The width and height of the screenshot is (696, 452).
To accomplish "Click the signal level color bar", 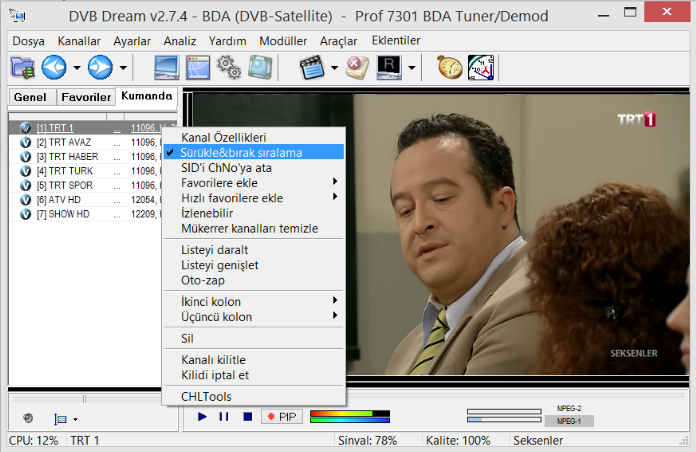I will (x=350, y=416).
